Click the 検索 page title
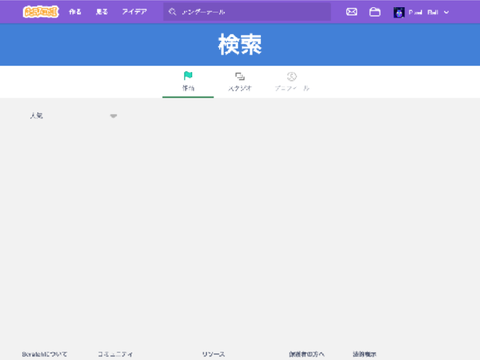This screenshot has width=480, height=360. click(240, 45)
